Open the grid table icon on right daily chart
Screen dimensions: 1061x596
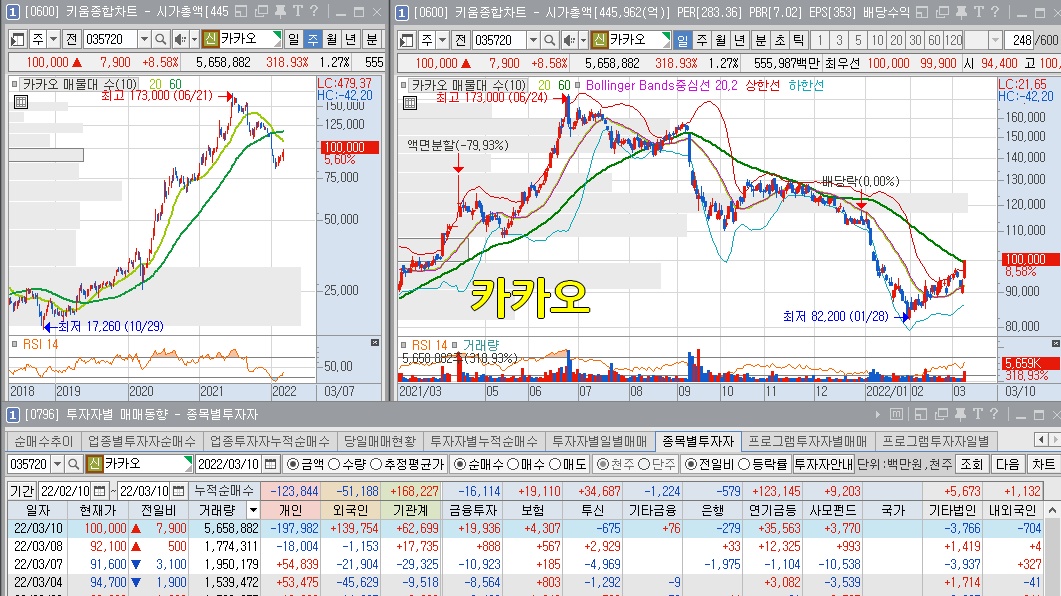tap(409, 103)
